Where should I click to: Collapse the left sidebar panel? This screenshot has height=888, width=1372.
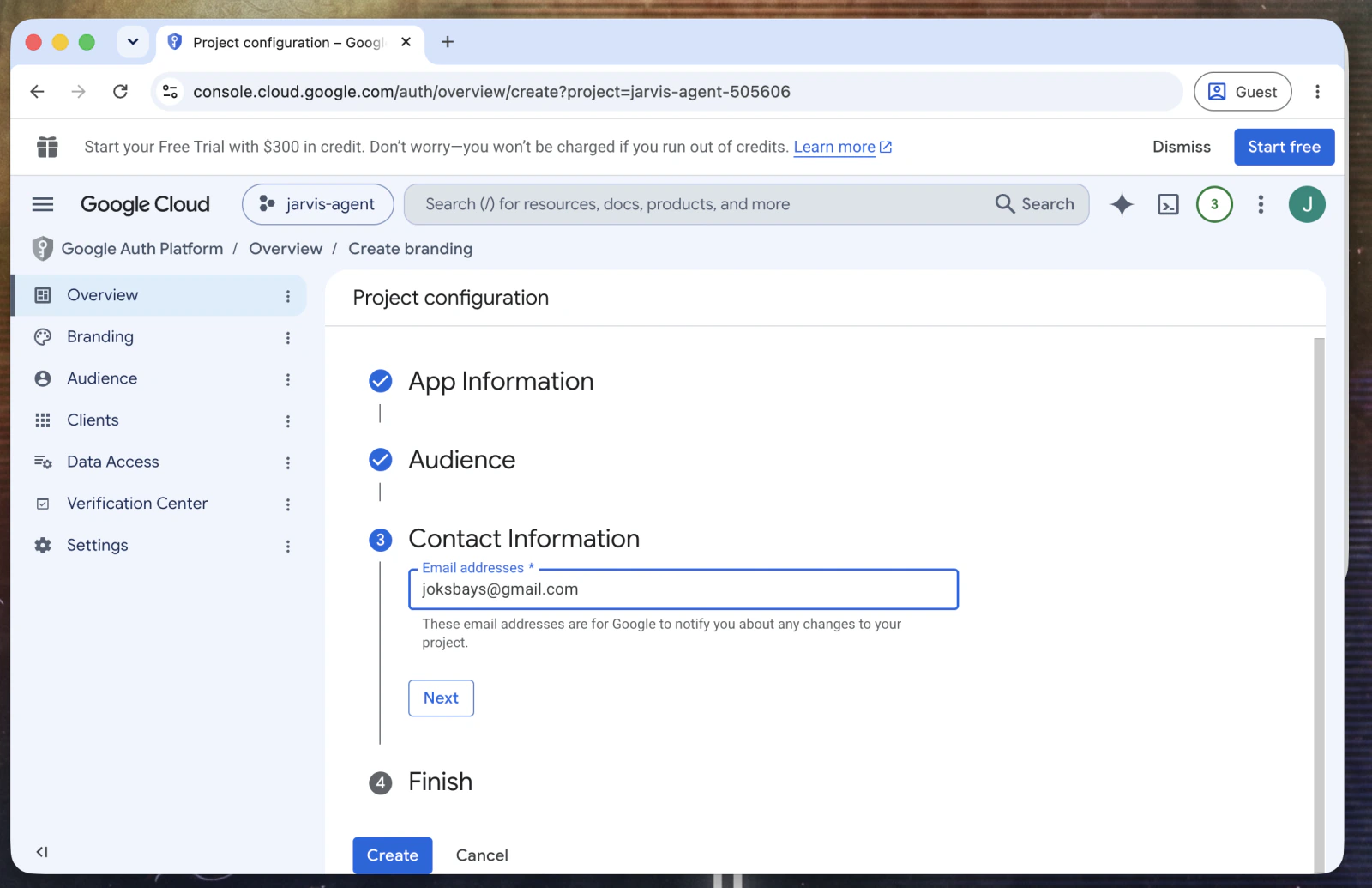42,852
